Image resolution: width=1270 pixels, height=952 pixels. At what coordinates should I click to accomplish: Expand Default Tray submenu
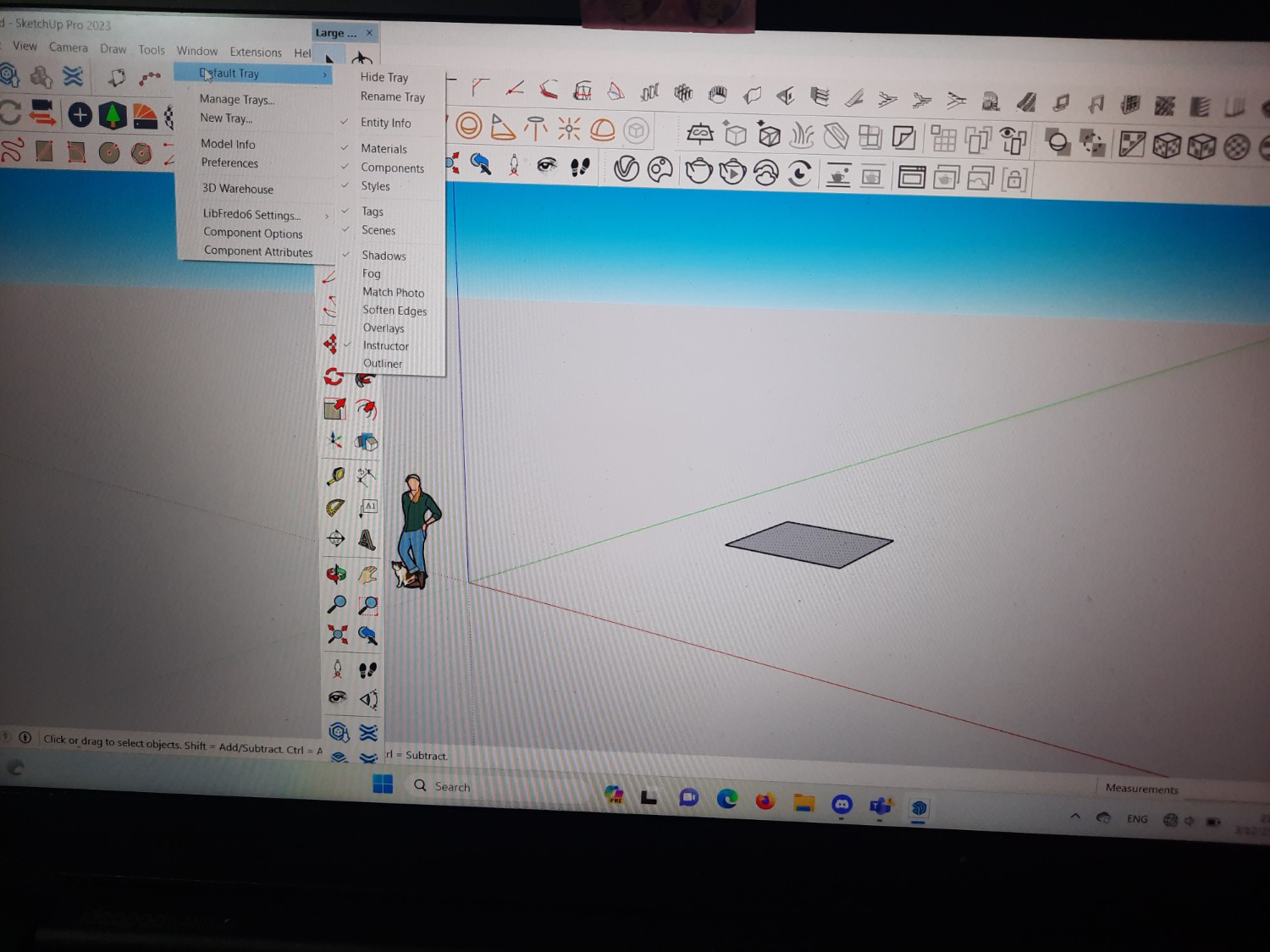[x=254, y=74]
